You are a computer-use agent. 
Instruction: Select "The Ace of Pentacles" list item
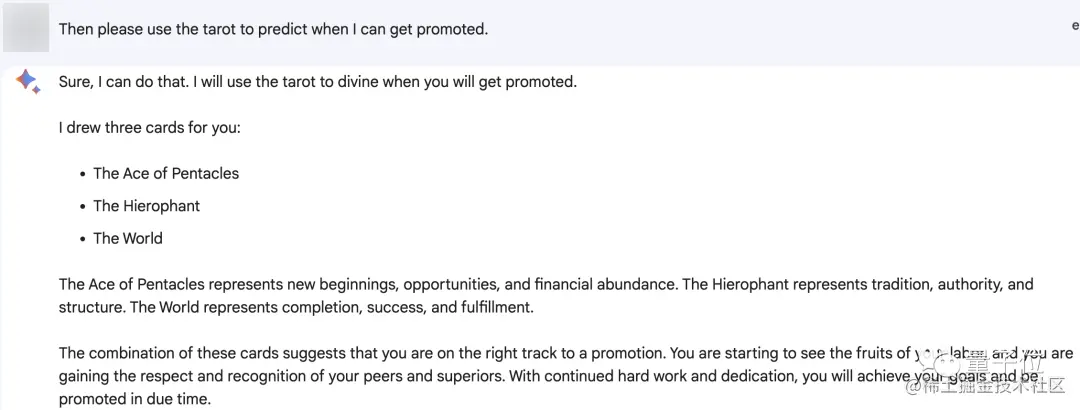pos(166,173)
